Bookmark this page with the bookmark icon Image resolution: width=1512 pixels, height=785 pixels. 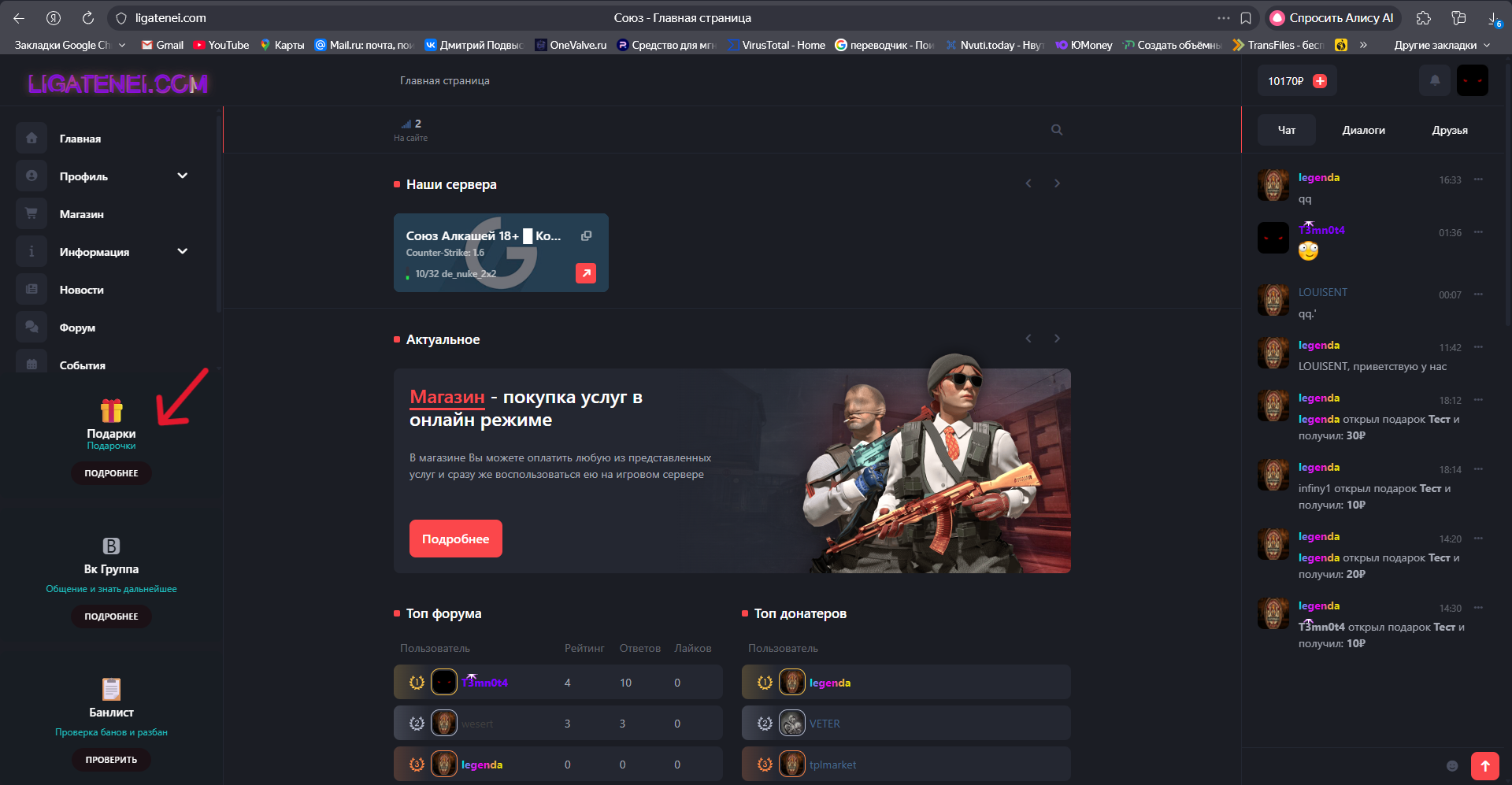(x=1246, y=18)
